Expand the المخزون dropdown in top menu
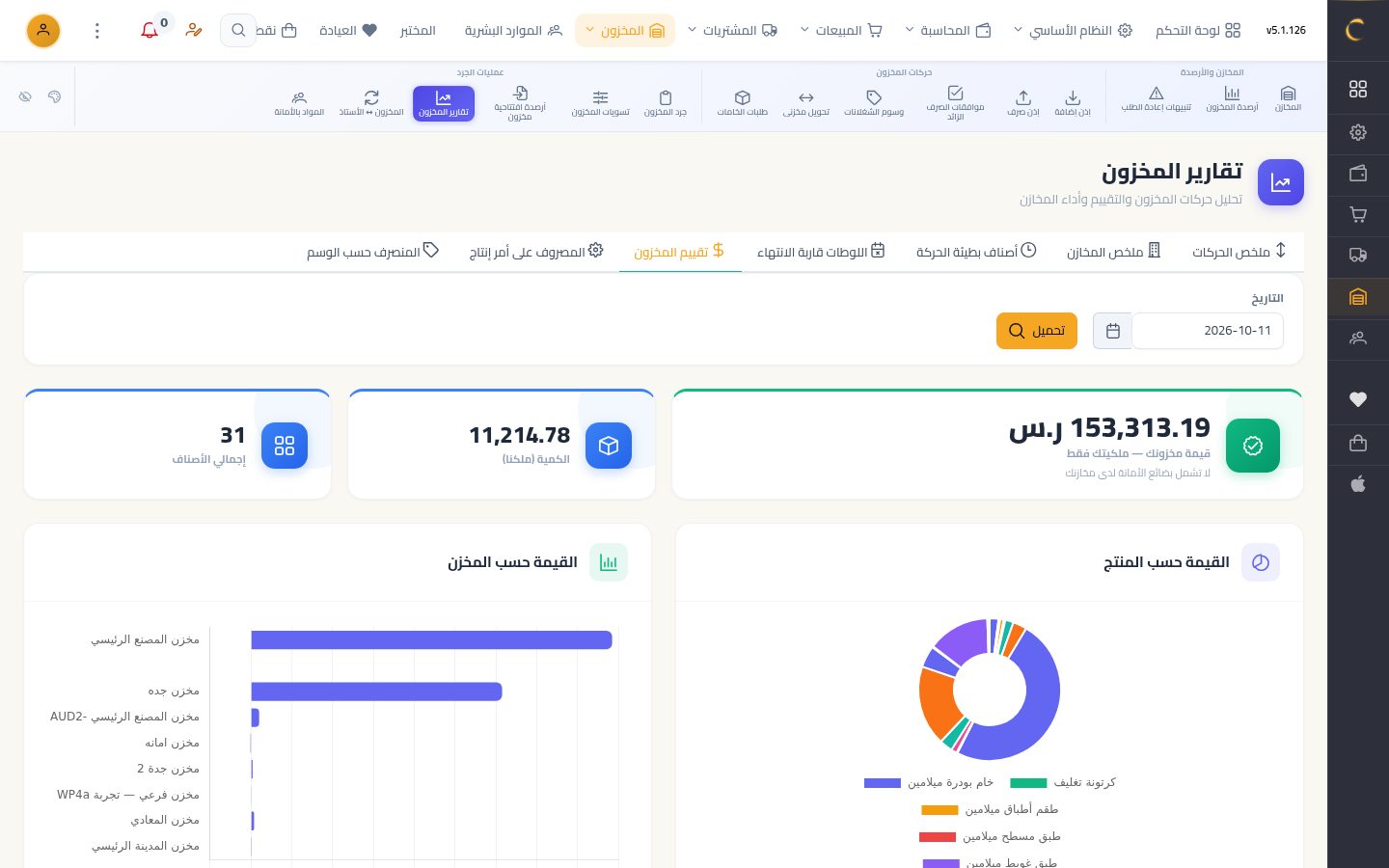The width and height of the screenshot is (1389, 868). [x=625, y=31]
